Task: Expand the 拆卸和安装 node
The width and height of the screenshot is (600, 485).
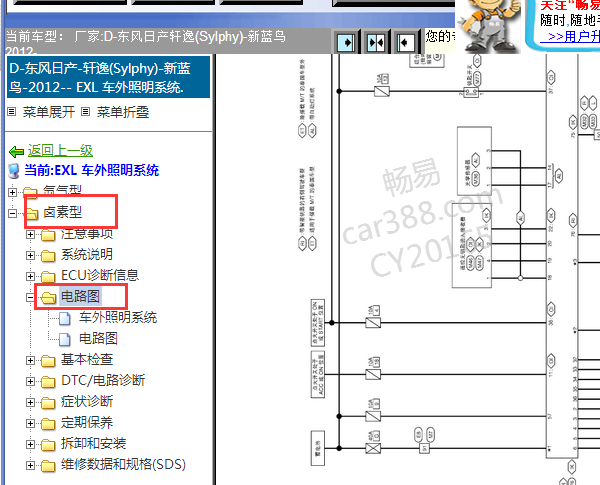Action: click(31, 444)
